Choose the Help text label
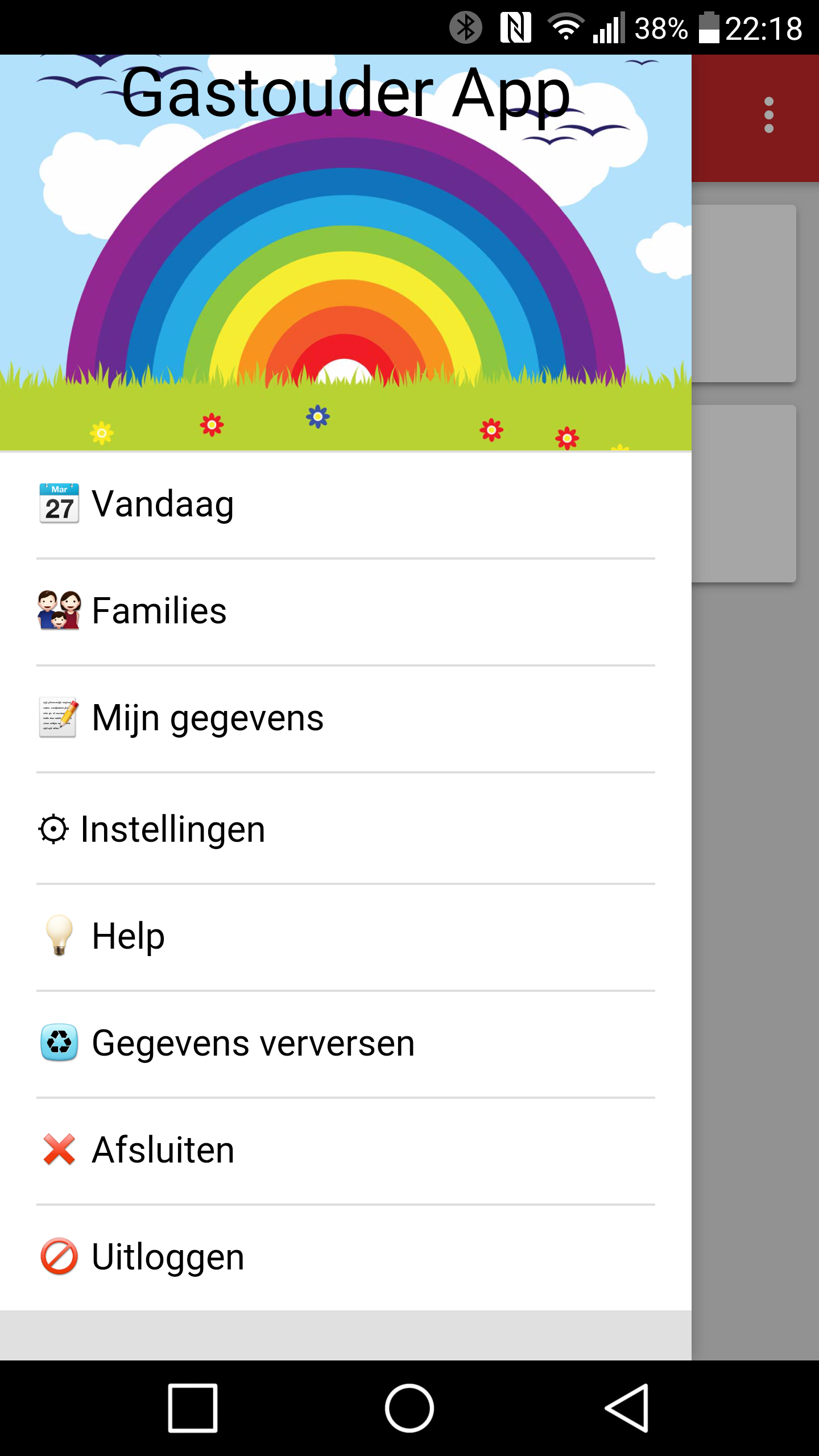The height and width of the screenshot is (1456, 819). coord(129,936)
